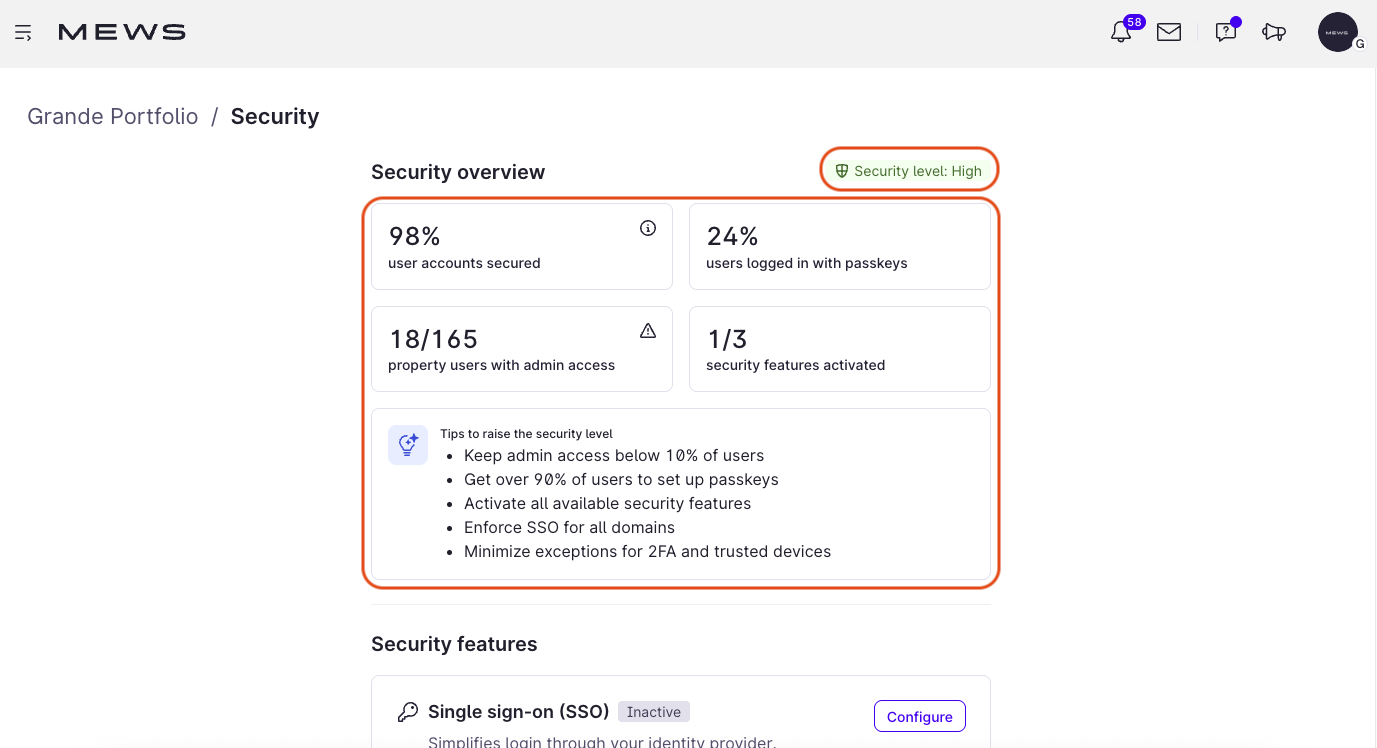The height and width of the screenshot is (748, 1377).
Task: Click the warning icon on admin access card
Action: point(648,329)
